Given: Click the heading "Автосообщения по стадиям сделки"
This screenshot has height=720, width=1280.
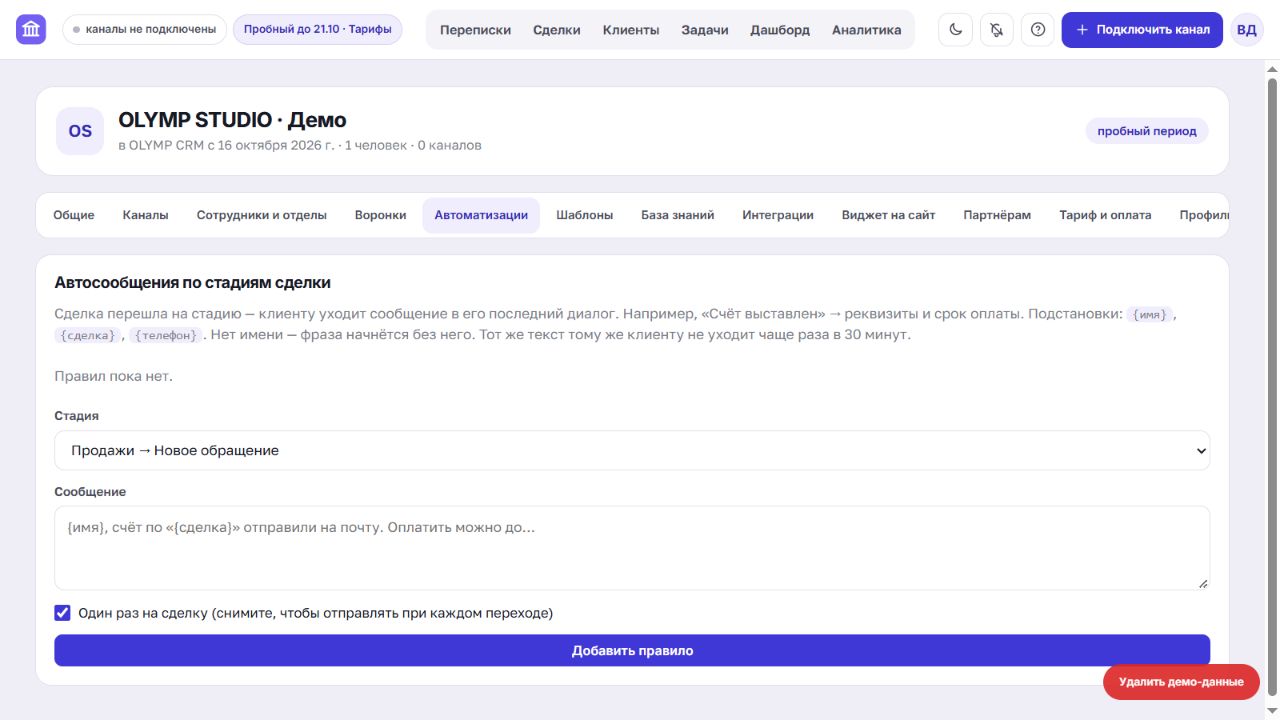Looking at the screenshot, I should click(x=192, y=283).
